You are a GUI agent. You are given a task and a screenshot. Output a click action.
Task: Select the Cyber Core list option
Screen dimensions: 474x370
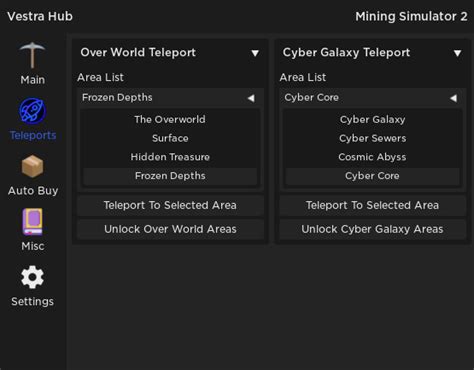click(x=372, y=176)
